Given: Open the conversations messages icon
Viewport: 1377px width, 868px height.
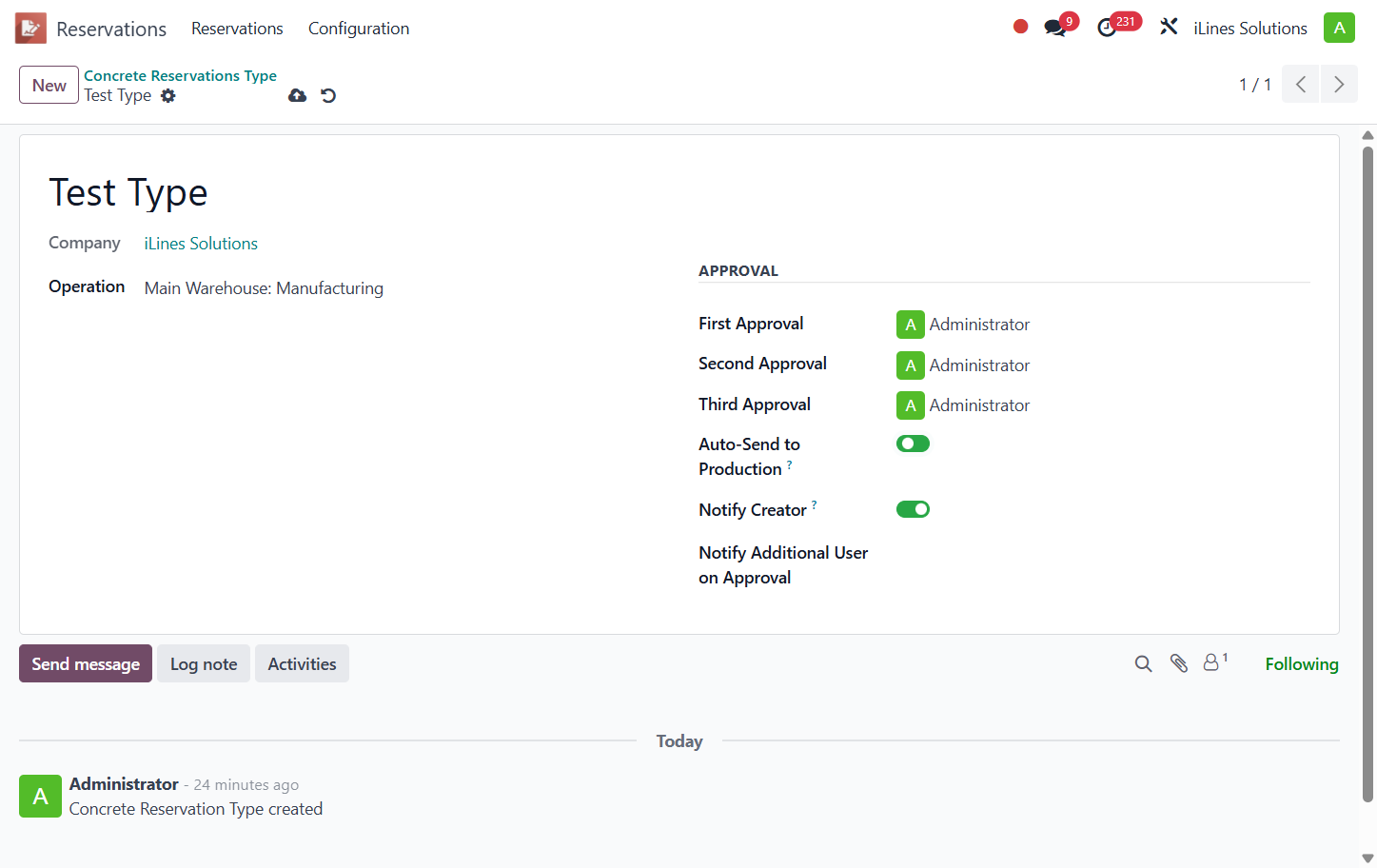Looking at the screenshot, I should click(1055, 28).
